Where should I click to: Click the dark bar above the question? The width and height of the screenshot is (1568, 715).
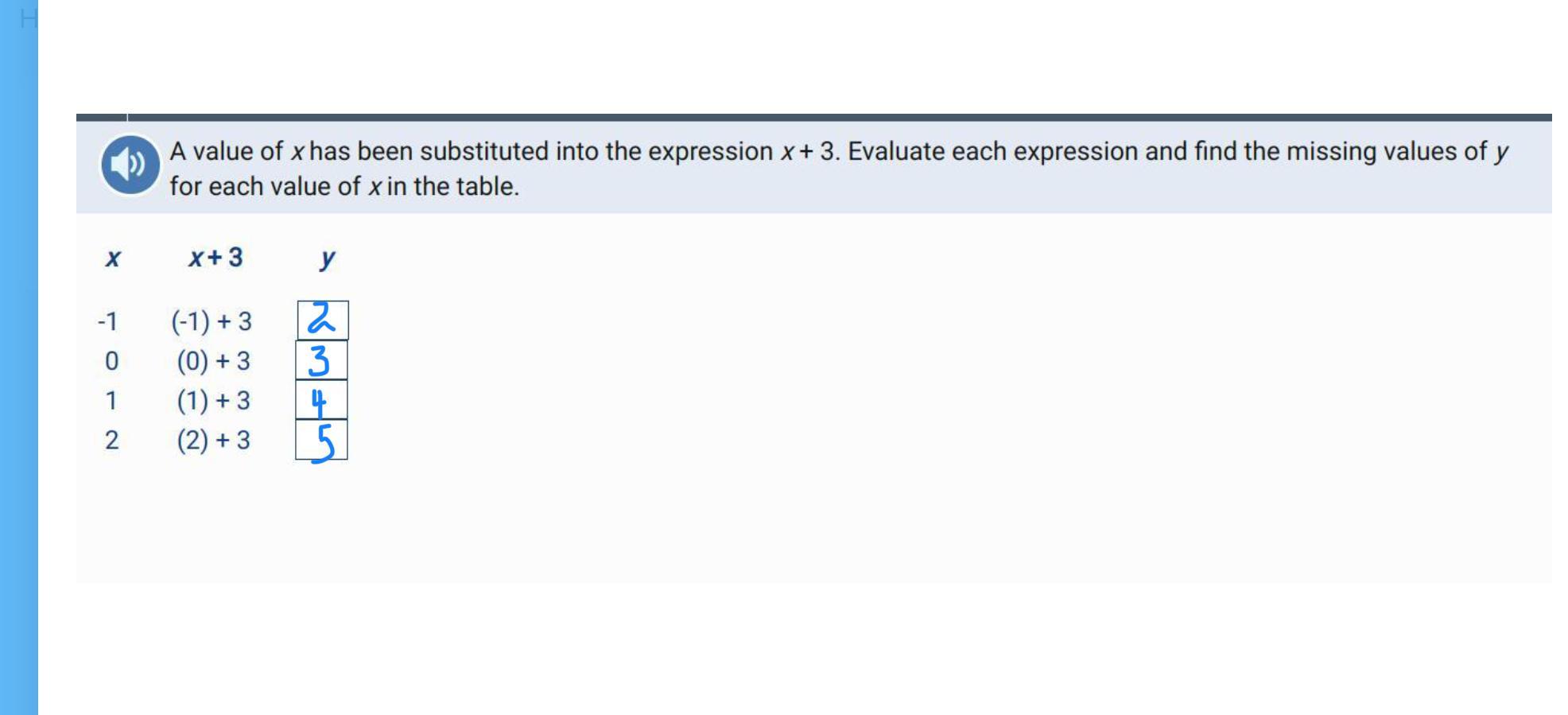814,118
